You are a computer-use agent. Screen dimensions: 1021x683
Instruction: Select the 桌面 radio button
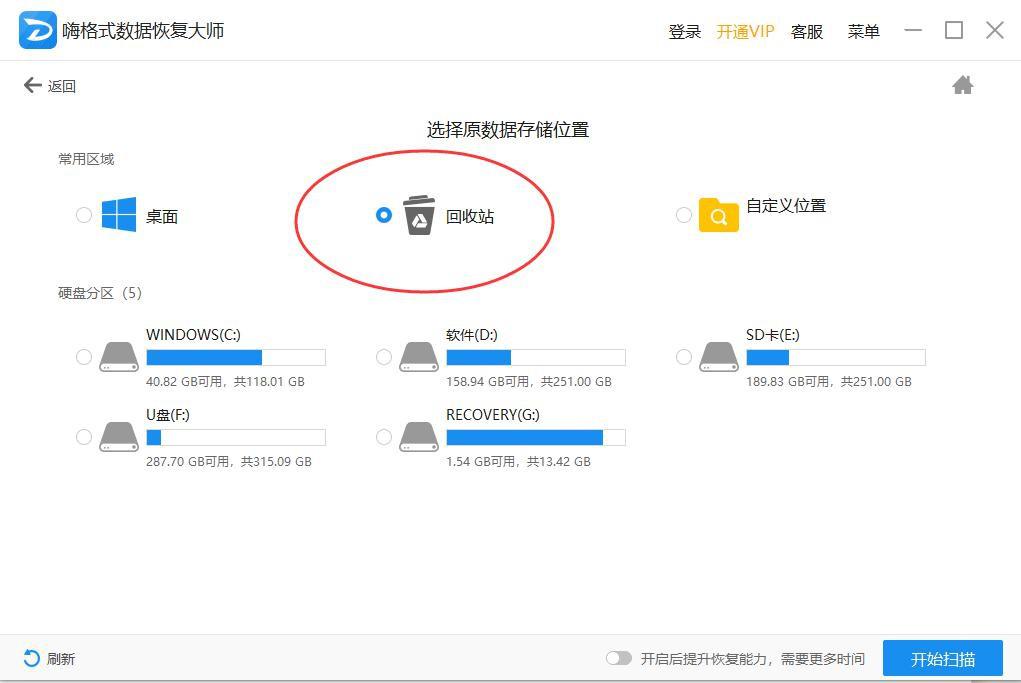coord(84,214)
